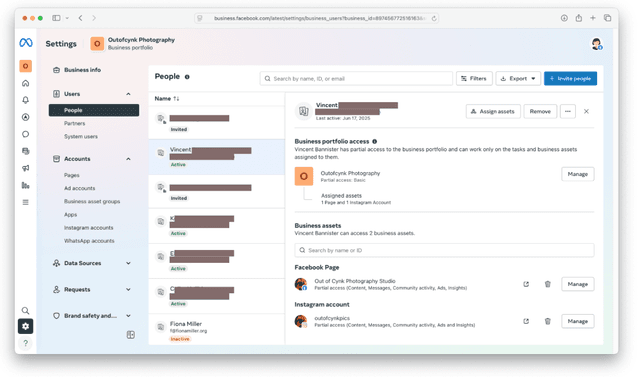Image resolution: width=640 pixels, height=377 pixels.
Task: Open Facebook Page in new window icon
Action: point(526,284)
